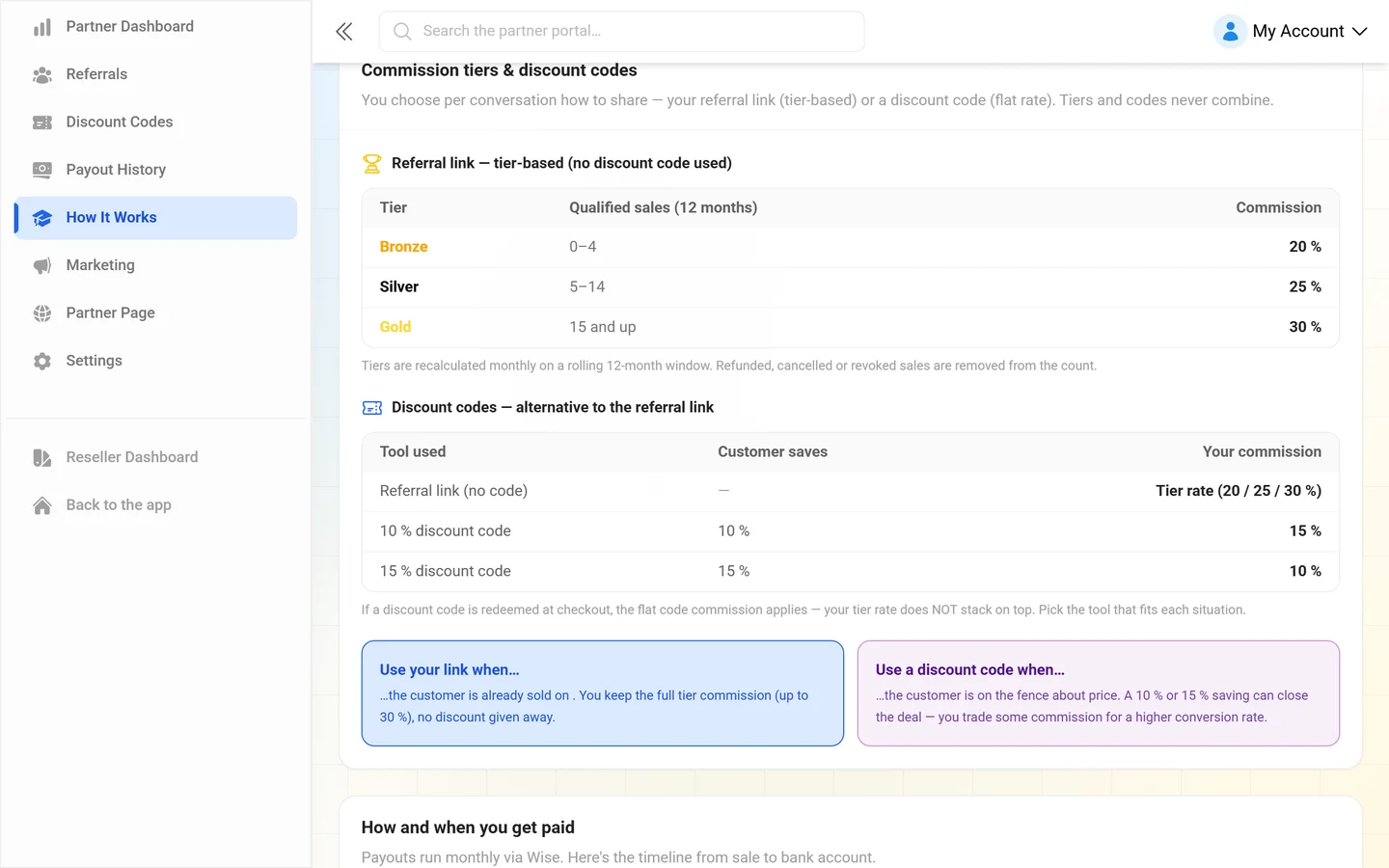1389x868 pixels.
Task: Click "Tier rate (20 / 25 / 30 %)" value
Action: pyautogui.click(x=1239, y=491)
